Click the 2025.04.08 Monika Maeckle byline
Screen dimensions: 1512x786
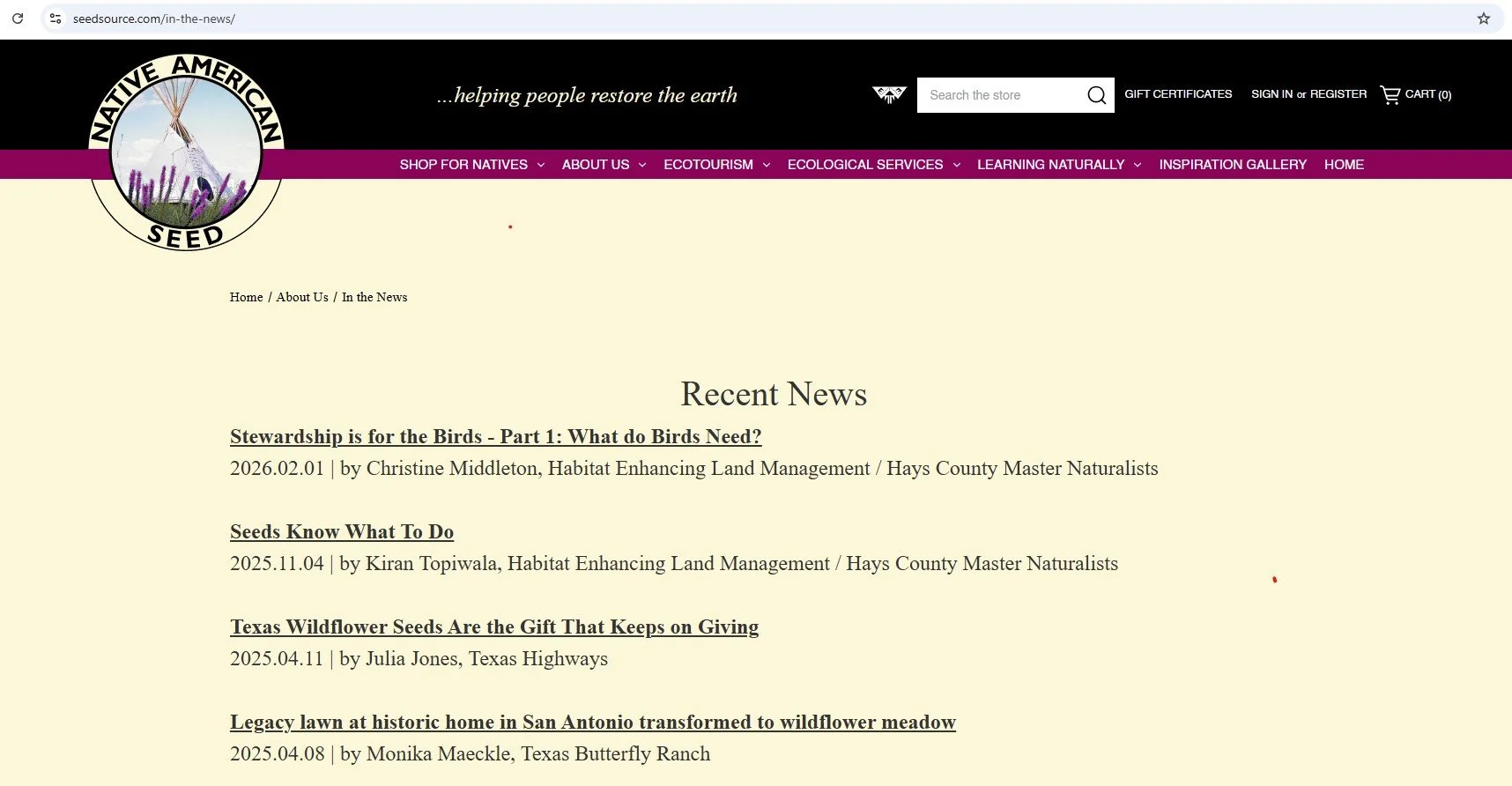click(470, 754)
